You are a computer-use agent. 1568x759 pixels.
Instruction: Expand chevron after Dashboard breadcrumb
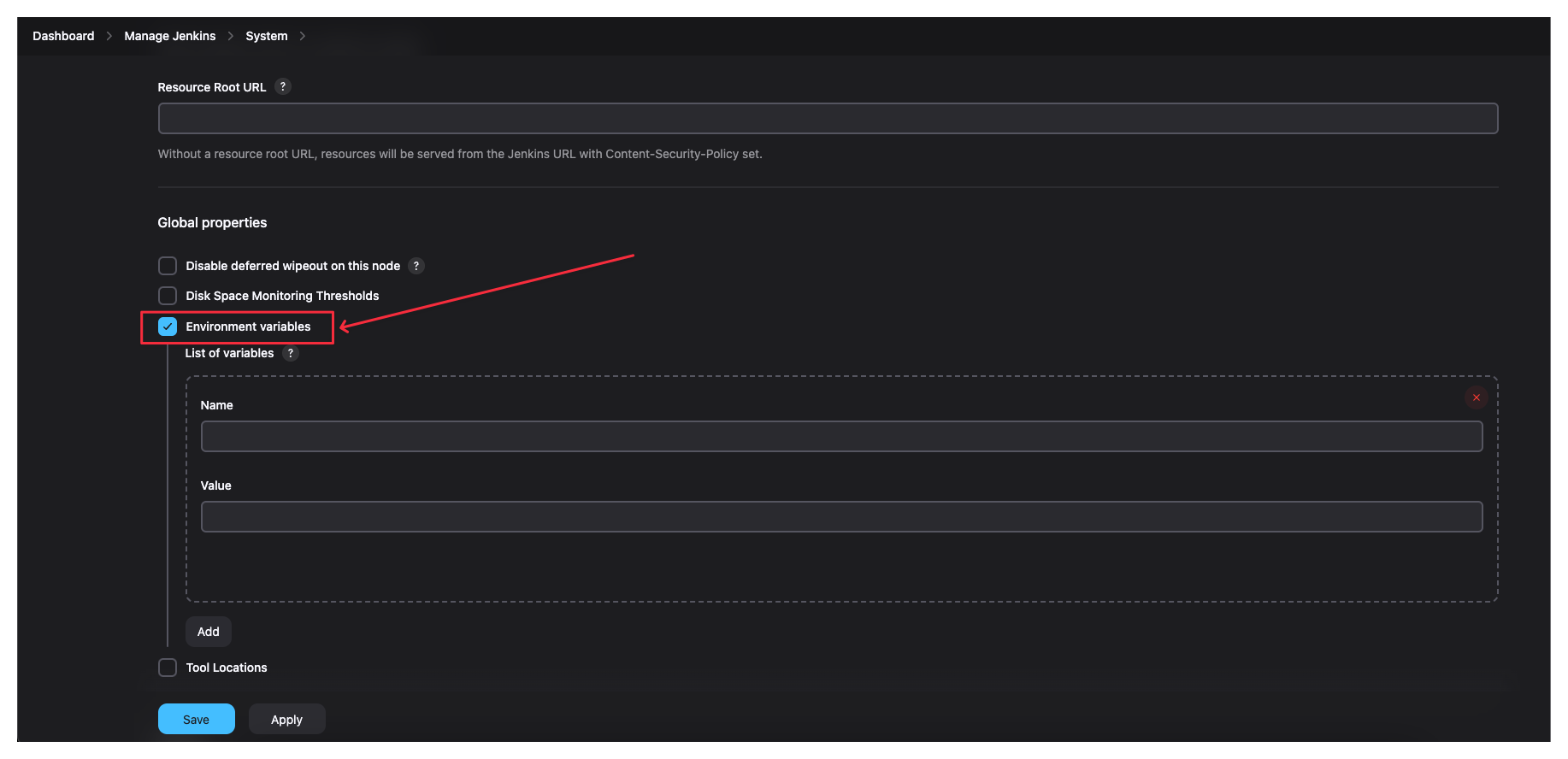coord(109,36)
